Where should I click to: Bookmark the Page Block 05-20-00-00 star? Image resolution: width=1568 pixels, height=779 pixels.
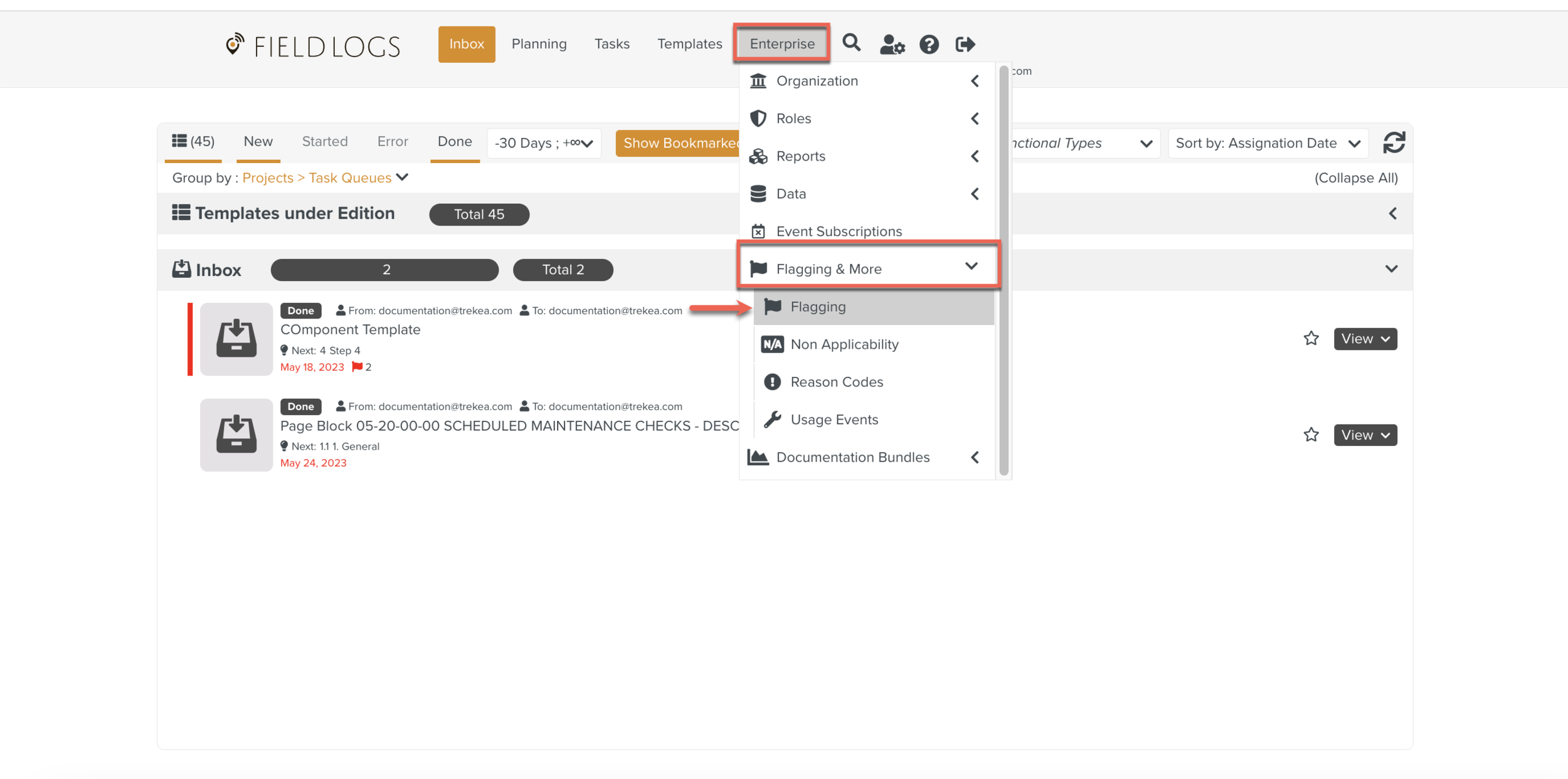tap(1311, 435)
